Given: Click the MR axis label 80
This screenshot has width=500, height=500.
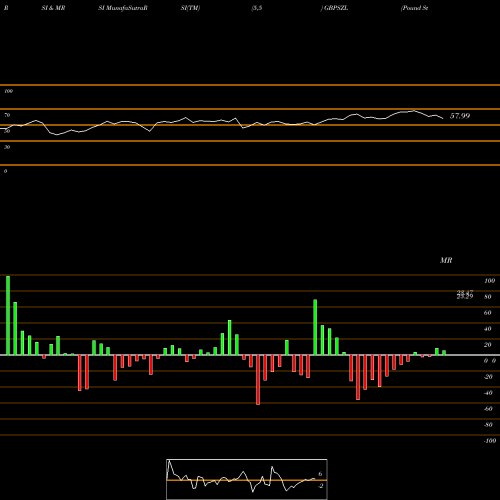Looking at the screenshot, I should [x=488, y=297].
